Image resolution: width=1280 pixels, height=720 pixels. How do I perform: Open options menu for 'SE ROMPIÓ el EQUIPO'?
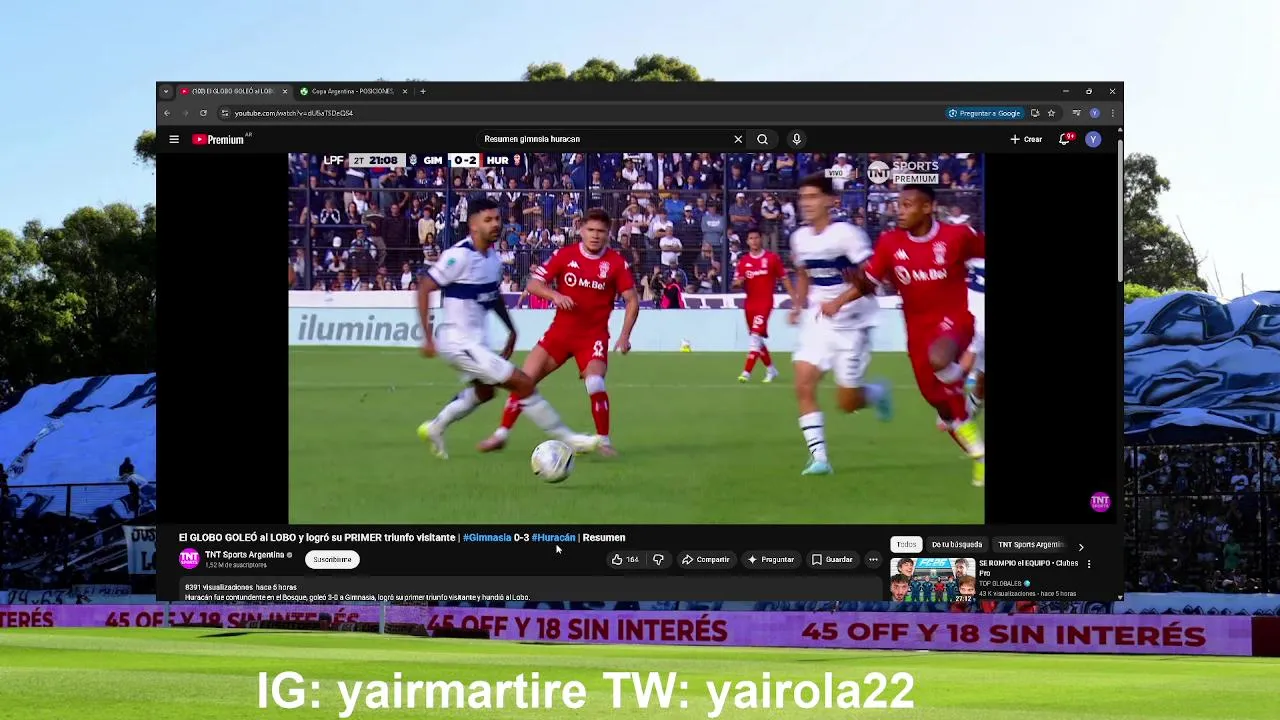pos(1089,564)
